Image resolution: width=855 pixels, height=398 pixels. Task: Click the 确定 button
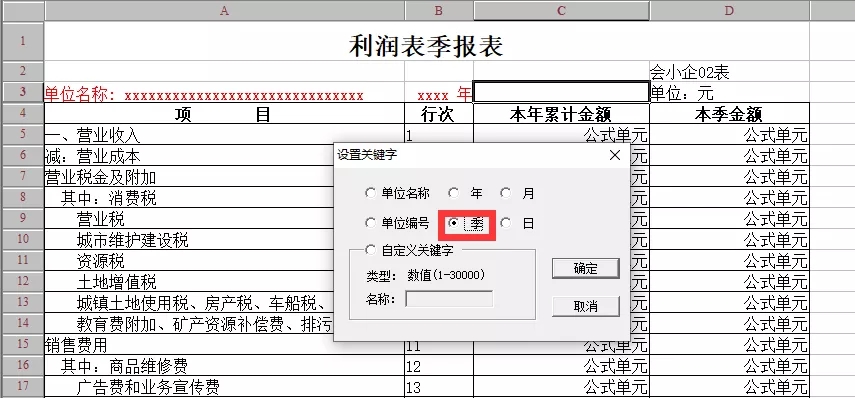(586, 268)
